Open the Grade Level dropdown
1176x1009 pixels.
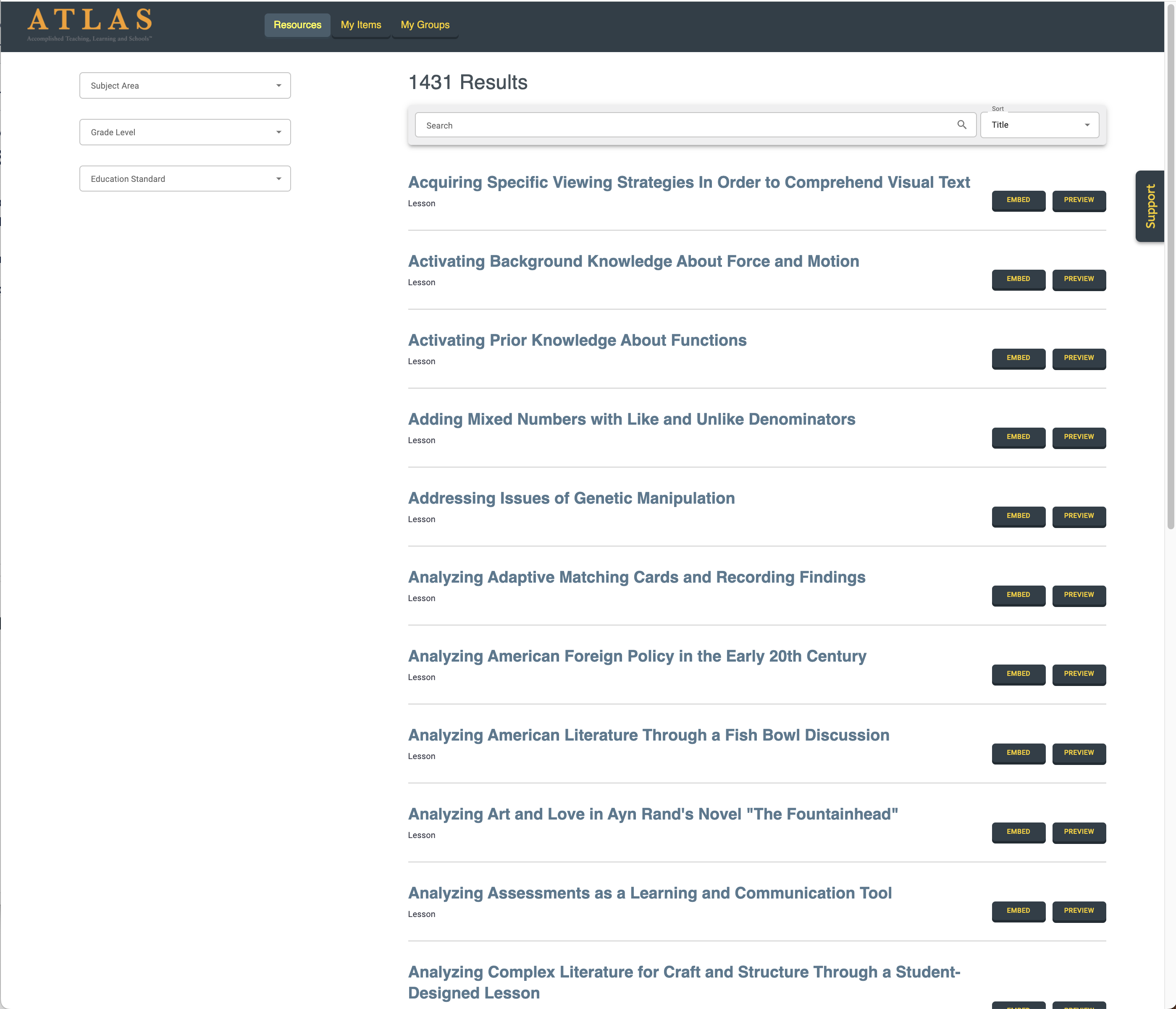[x=185, y=132]
